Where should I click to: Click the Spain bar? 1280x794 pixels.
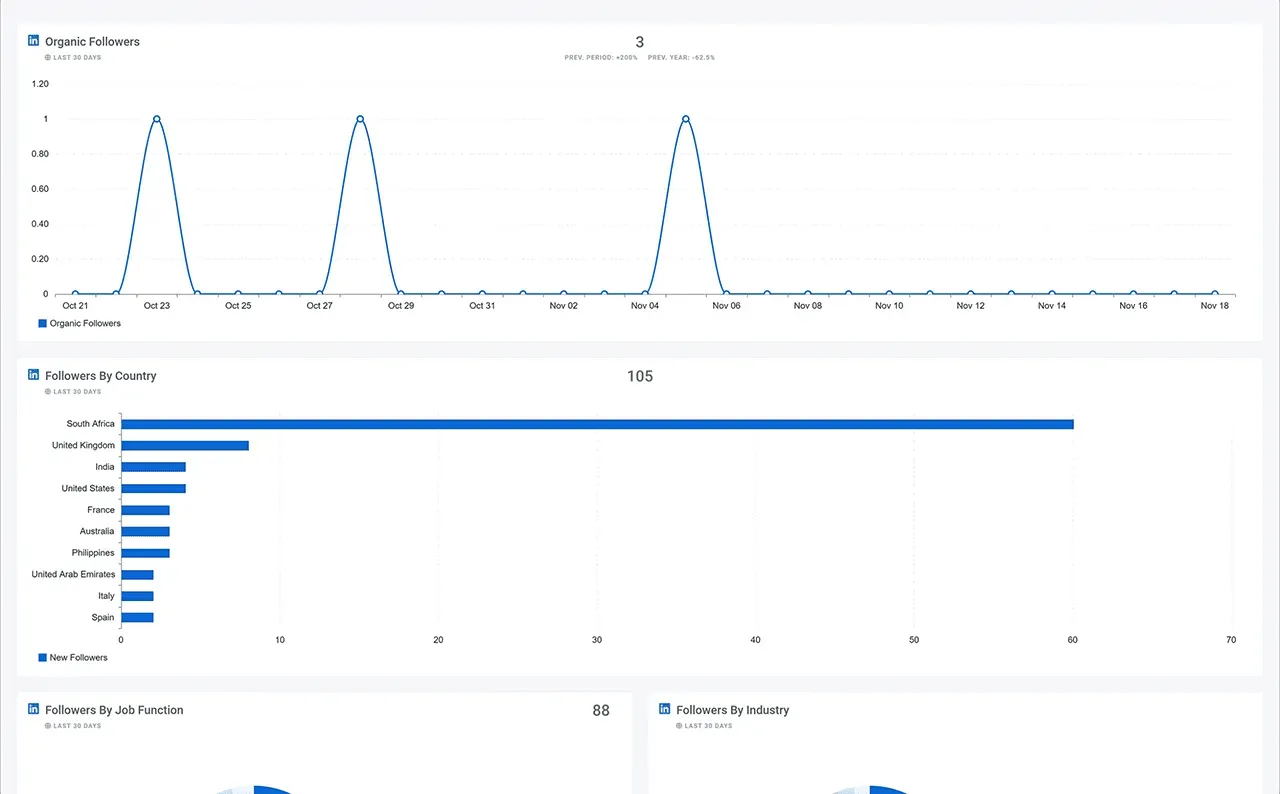137,617
